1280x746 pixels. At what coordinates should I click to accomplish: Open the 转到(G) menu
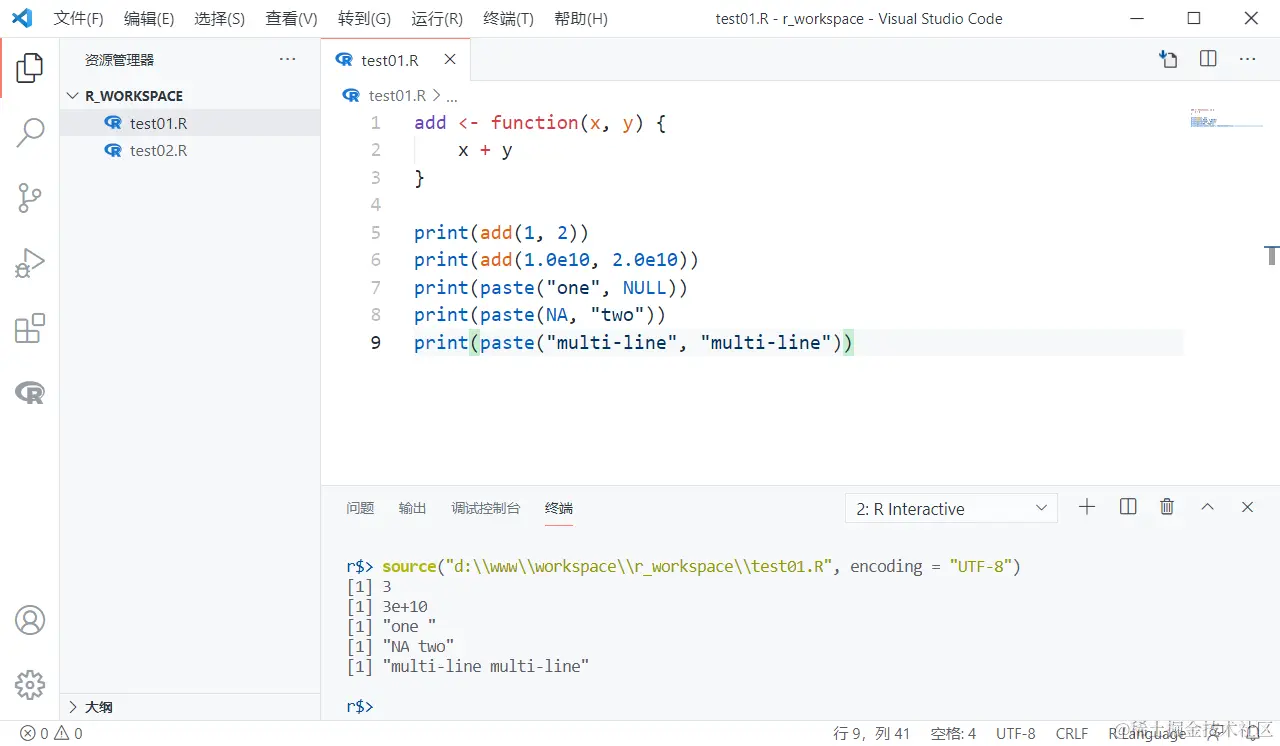coord(364,19)
